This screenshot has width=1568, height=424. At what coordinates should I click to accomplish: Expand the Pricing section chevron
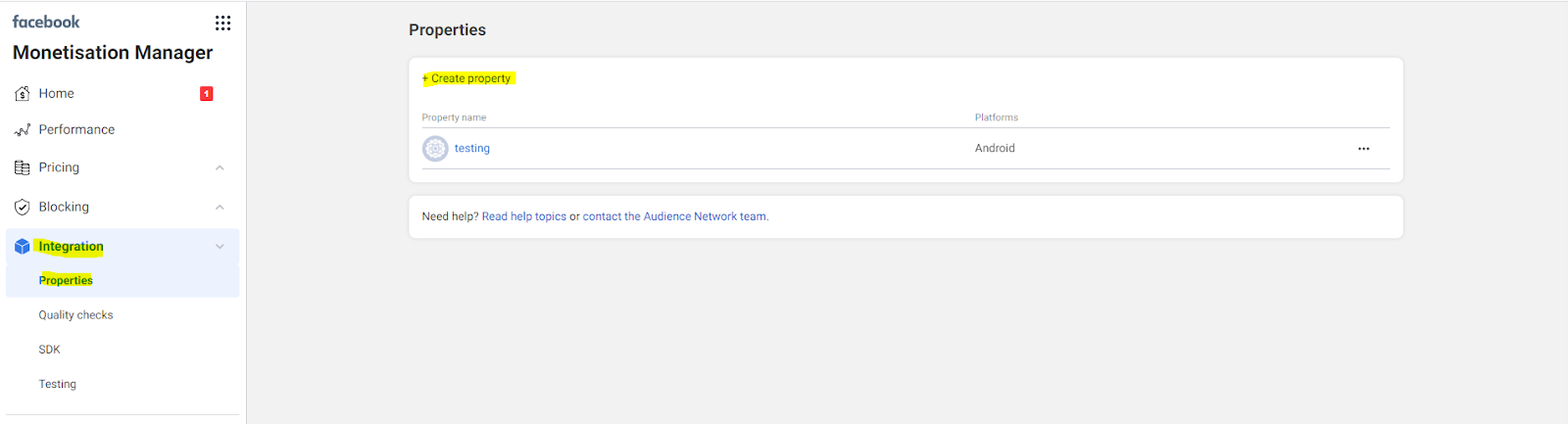(x=220, y=168)
